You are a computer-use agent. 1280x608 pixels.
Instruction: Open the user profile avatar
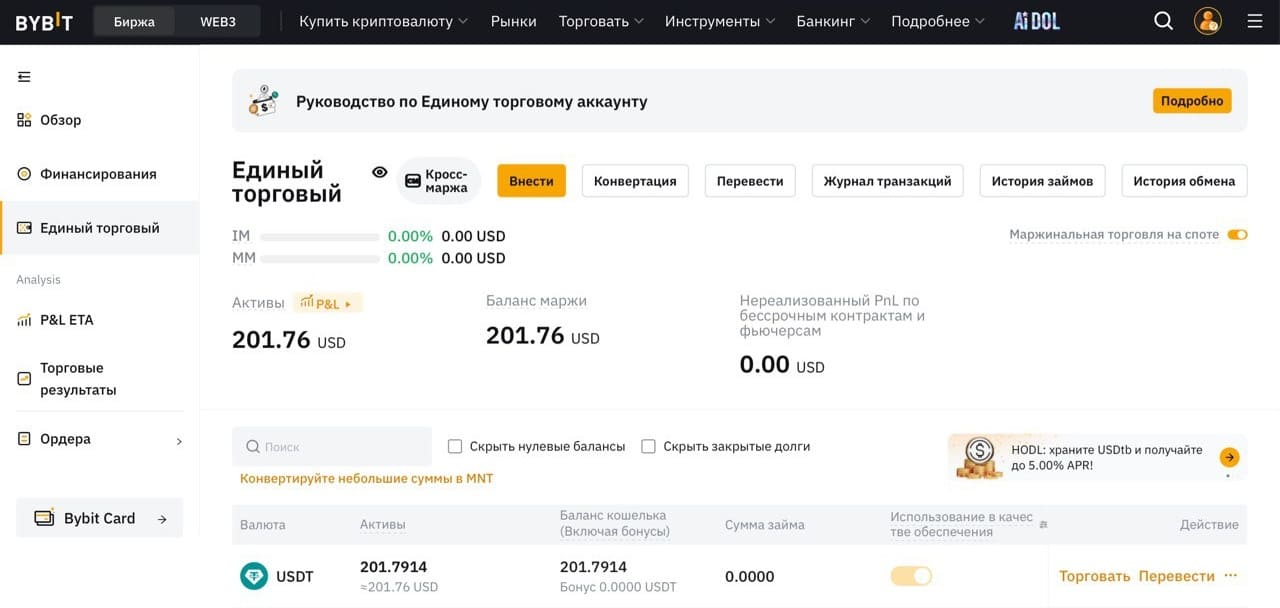click(x=1208, y=21)
